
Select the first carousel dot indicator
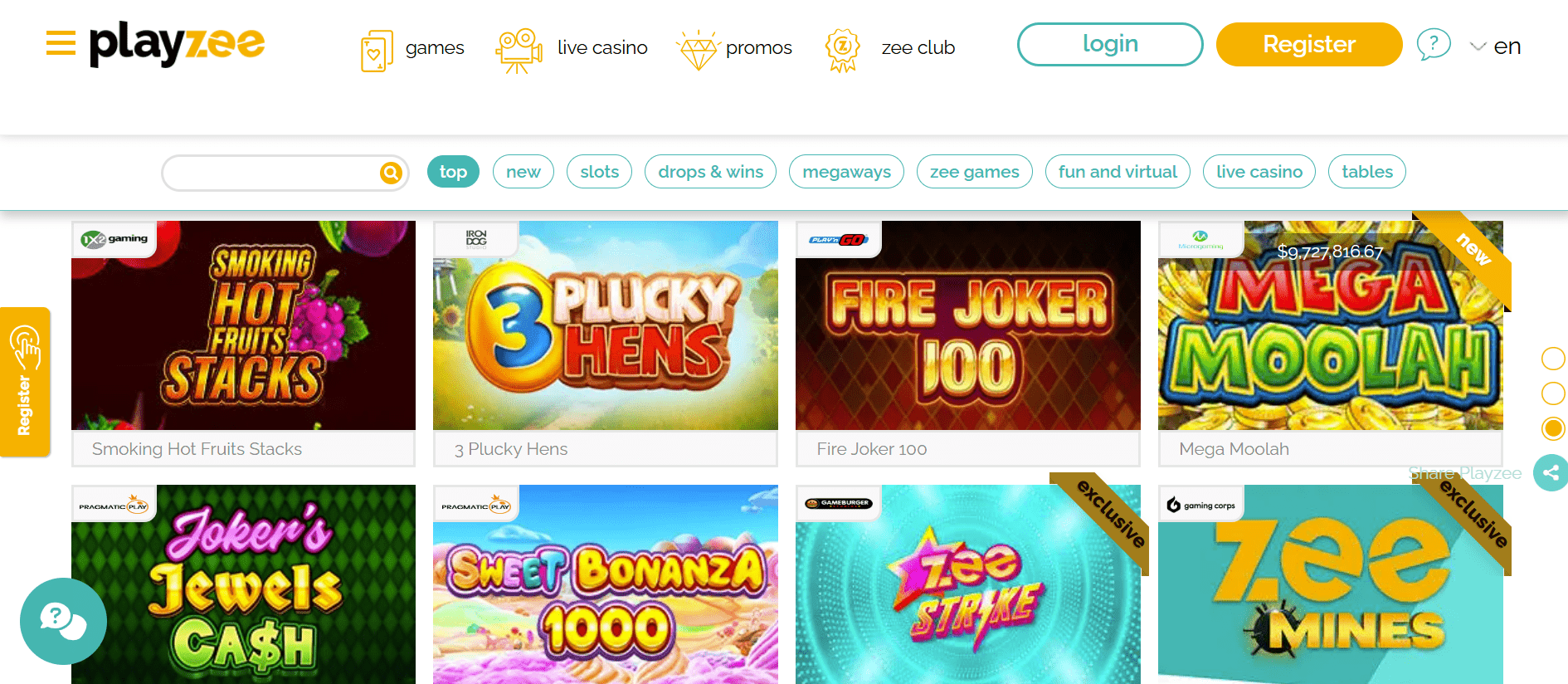pos(1553,359)
